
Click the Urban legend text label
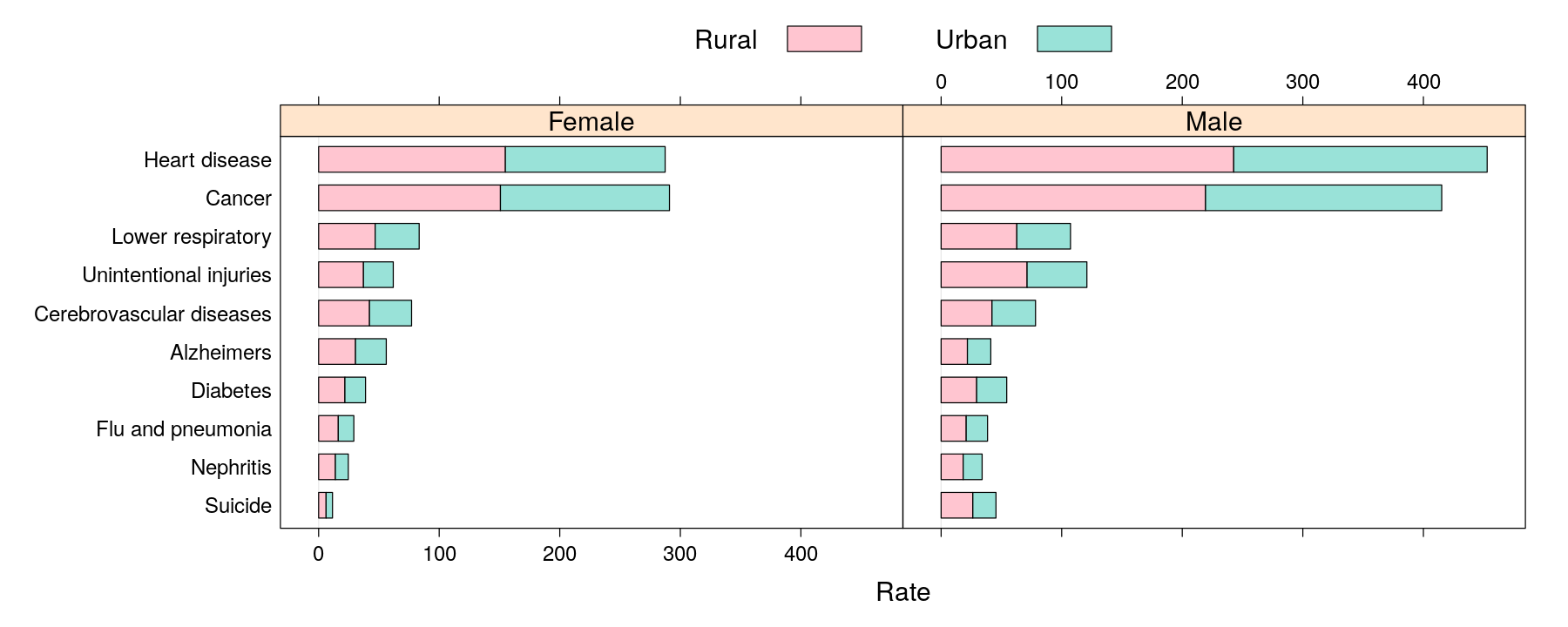pos(970,40)
